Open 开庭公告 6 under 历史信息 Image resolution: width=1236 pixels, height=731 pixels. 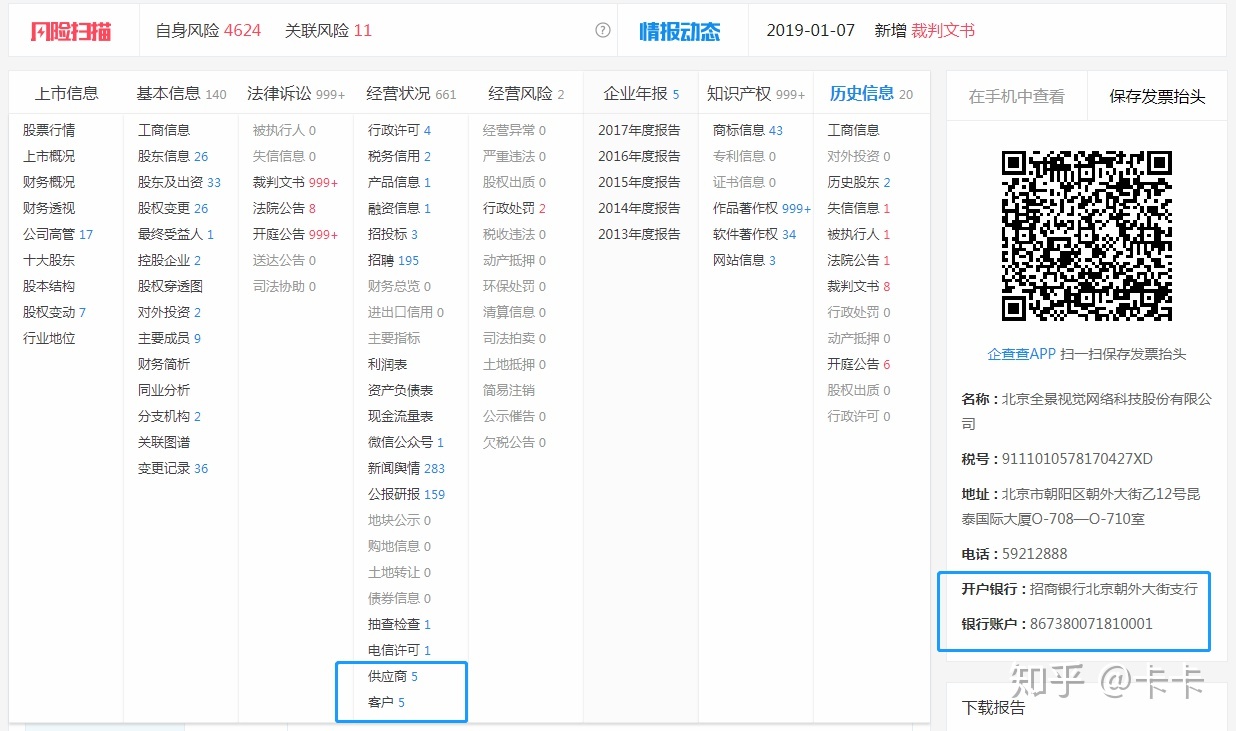pos(859,364)
